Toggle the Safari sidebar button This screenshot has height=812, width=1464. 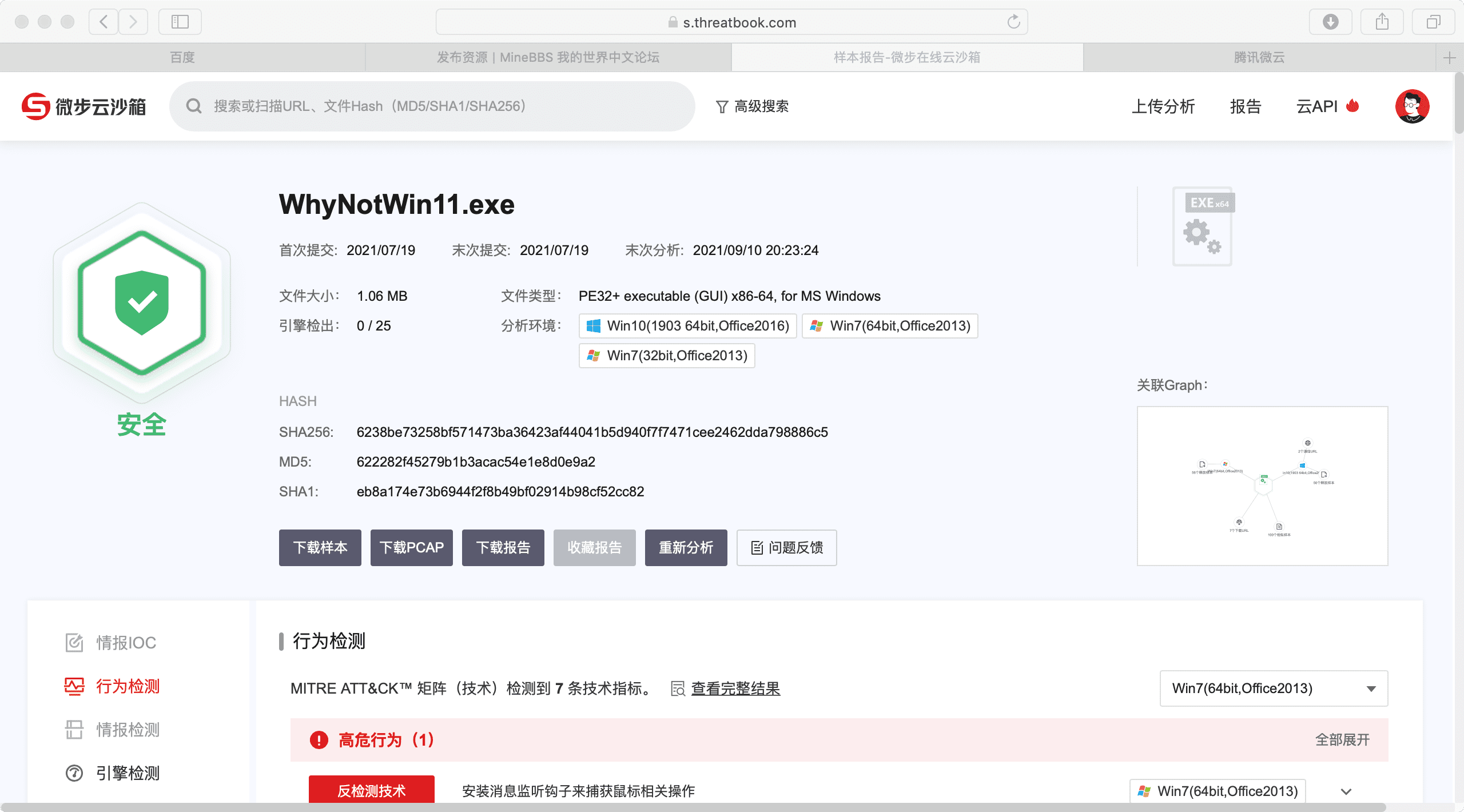pos(180,22)
